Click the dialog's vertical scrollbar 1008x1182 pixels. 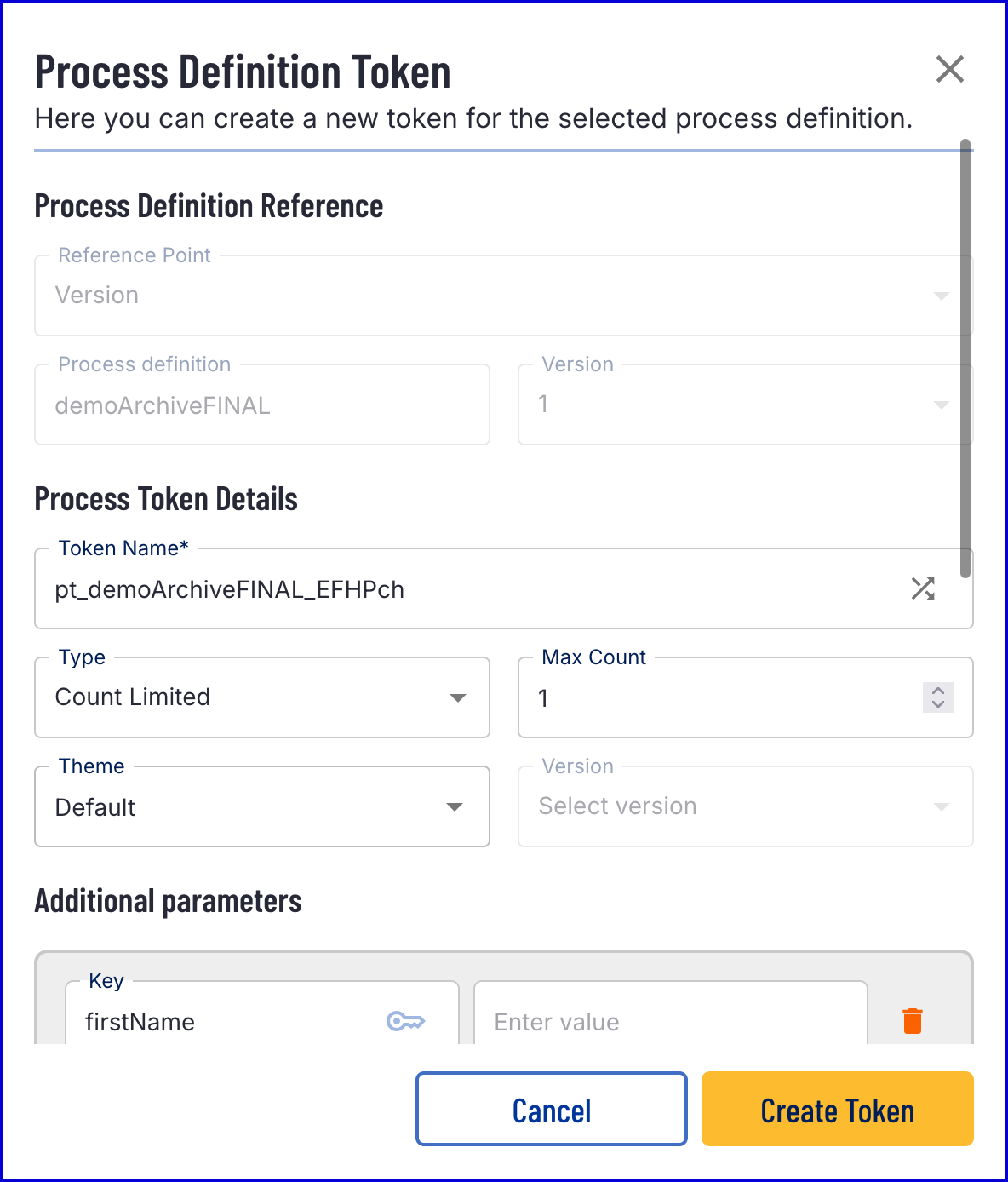coord(965,359)
